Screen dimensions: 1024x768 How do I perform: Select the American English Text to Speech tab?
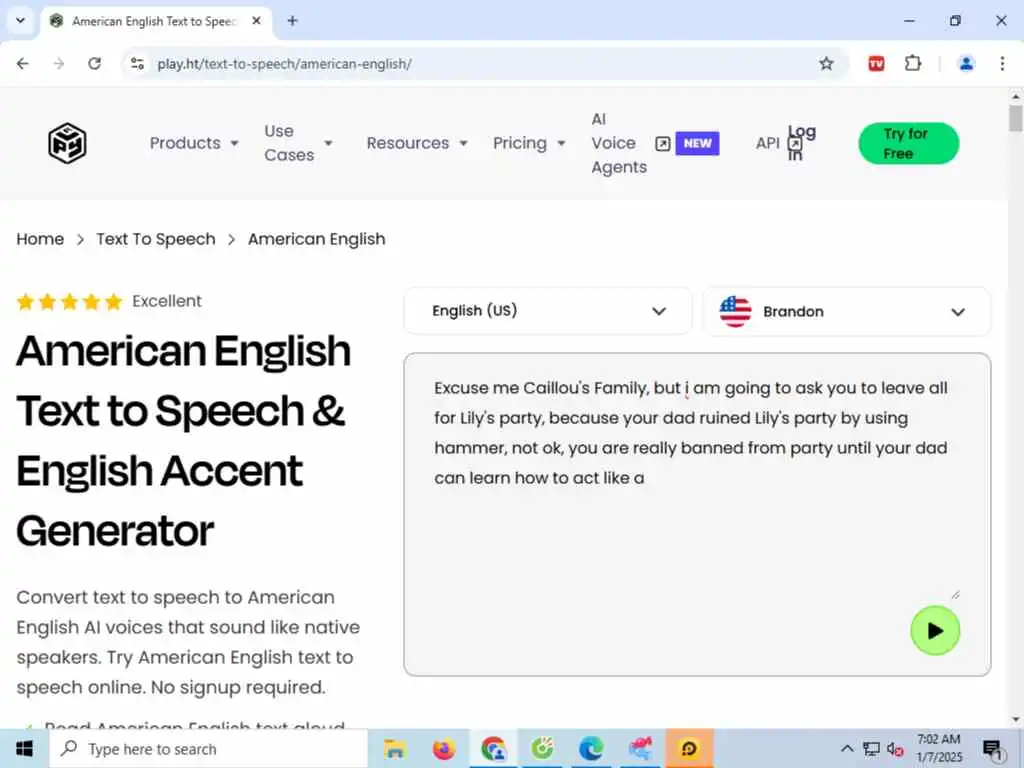coord(155,21)
